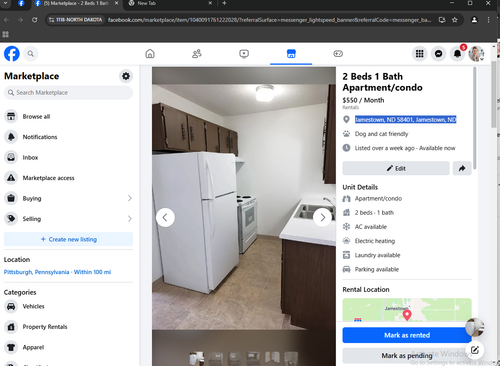Screen dimensions: 500x366
Task: Open the Facebook menu grid icon
Action: pos(419,54)
